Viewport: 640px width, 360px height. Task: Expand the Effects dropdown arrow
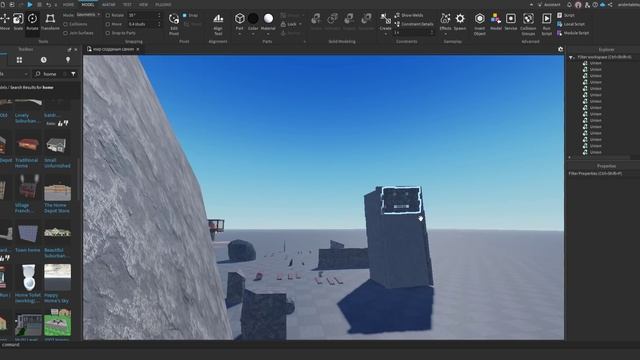pyautogui.click(x=445, y=34)
